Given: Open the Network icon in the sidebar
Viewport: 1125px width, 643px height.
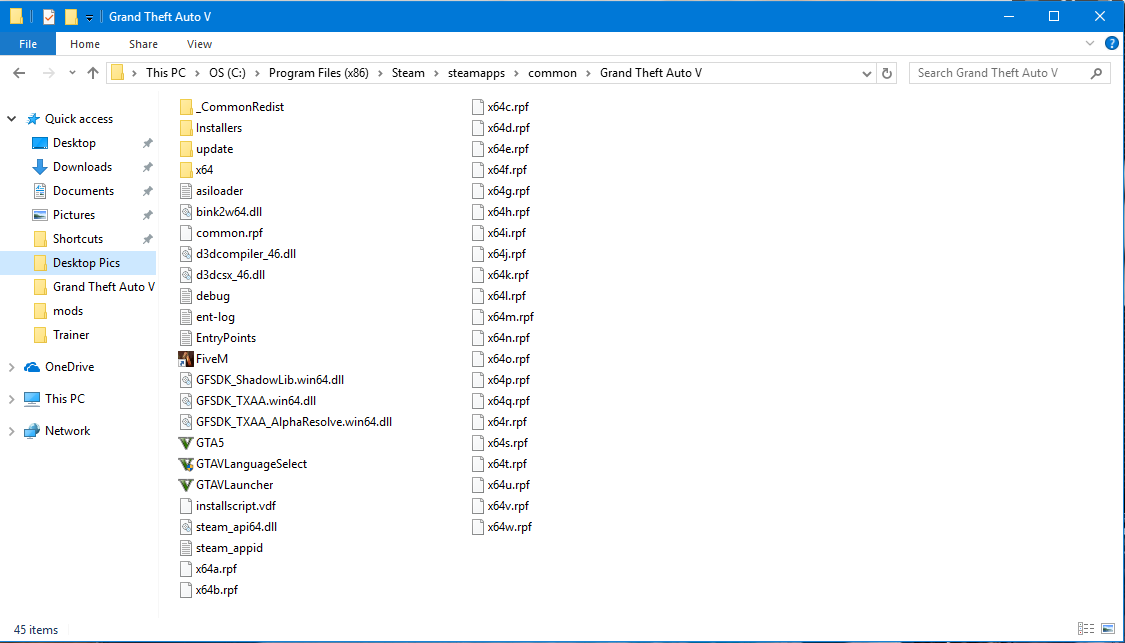Looking at the screenshot, I should point(32,431).
